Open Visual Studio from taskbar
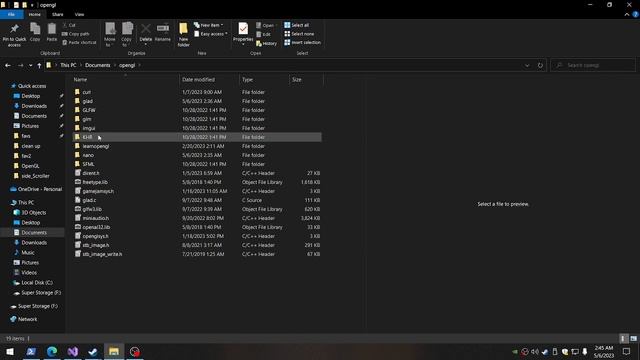 tap(73, 351)
